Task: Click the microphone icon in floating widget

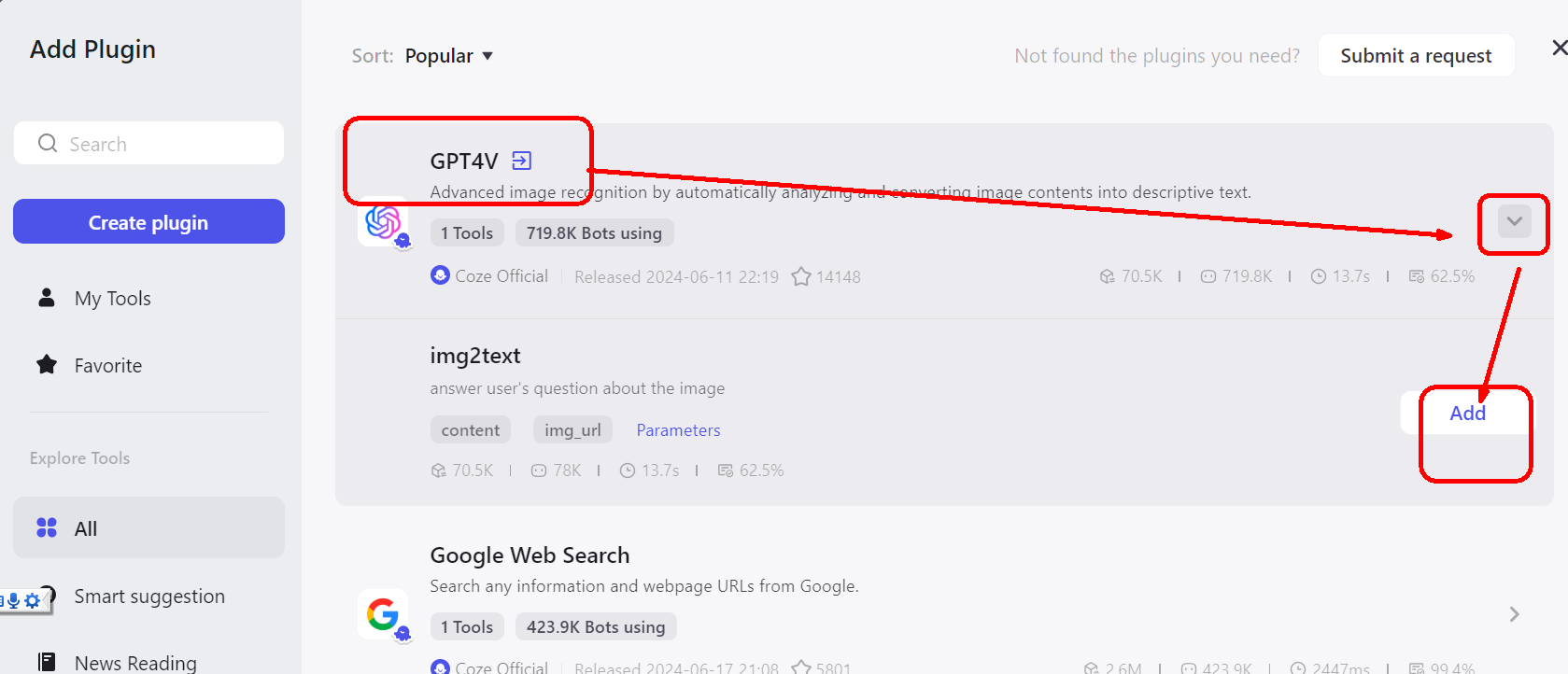Action: [14, 600]
